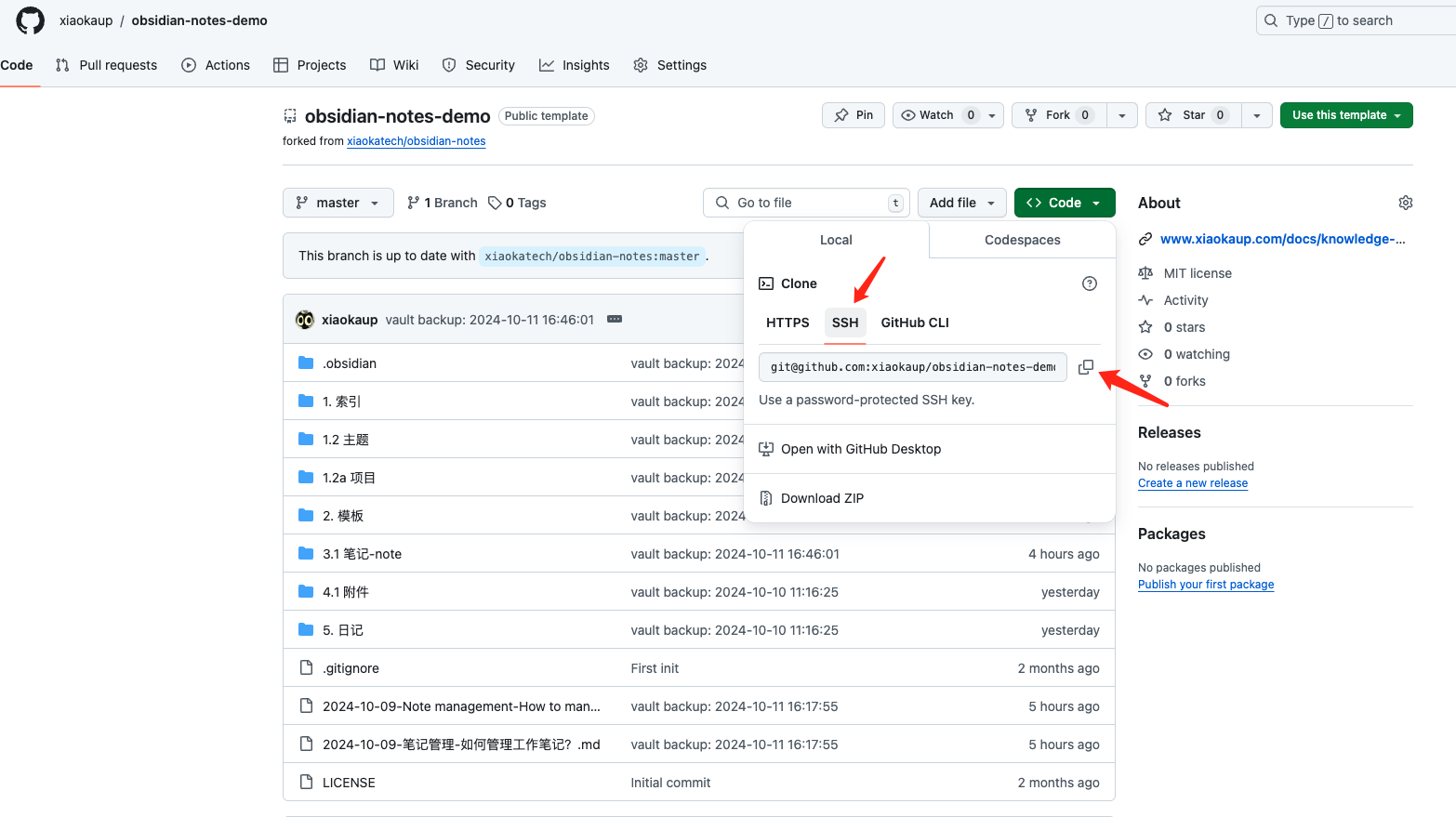Open xiaokatech/obsidian-notes fork source link
The image size is (1456, 817).
tap(417, 141)
